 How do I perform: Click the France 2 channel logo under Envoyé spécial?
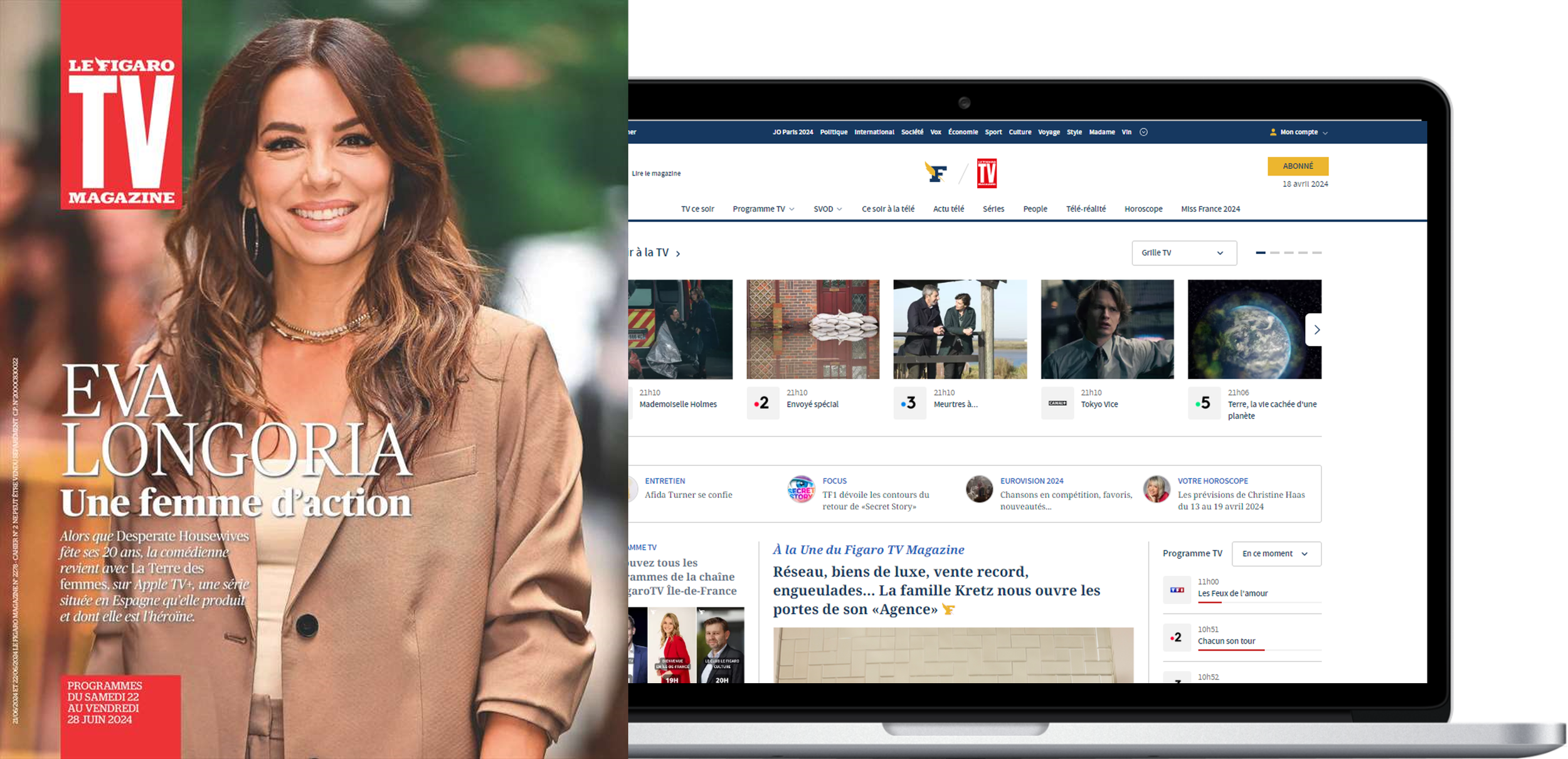click(762, 403)
